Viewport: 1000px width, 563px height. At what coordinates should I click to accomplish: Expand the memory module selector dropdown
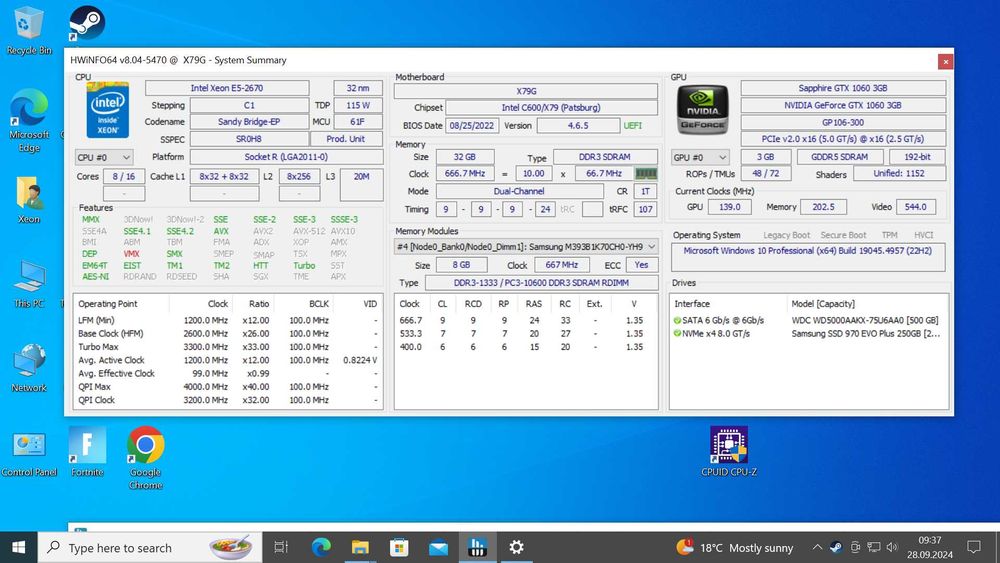click(526, 247)
